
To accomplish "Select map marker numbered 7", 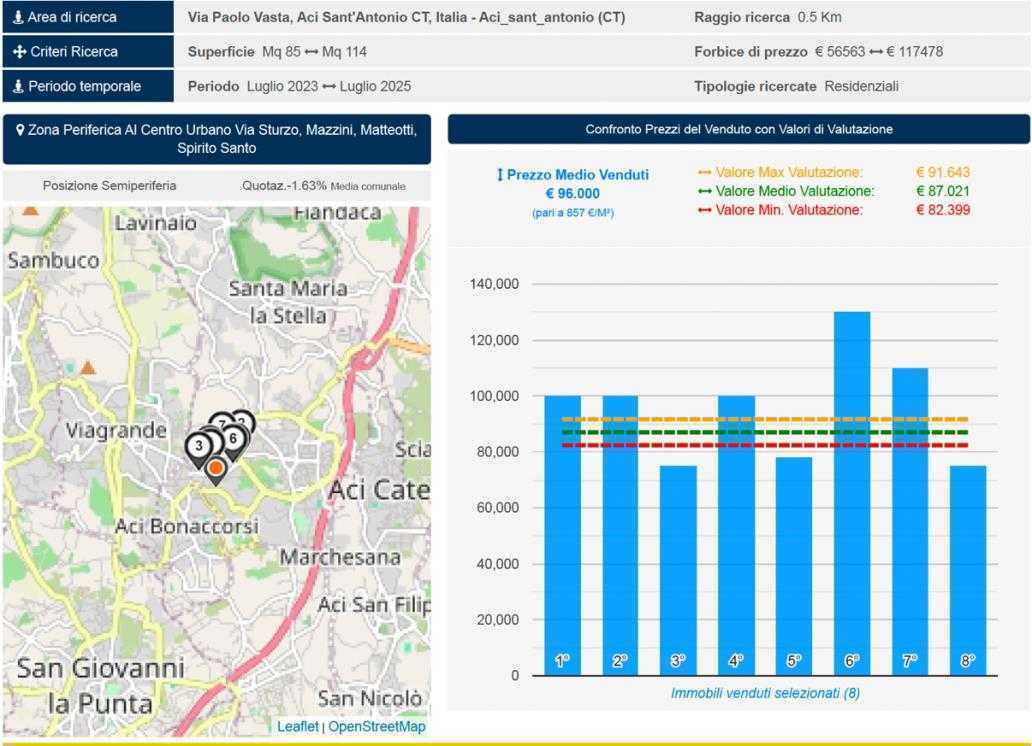I will click(x=222, y=421).
